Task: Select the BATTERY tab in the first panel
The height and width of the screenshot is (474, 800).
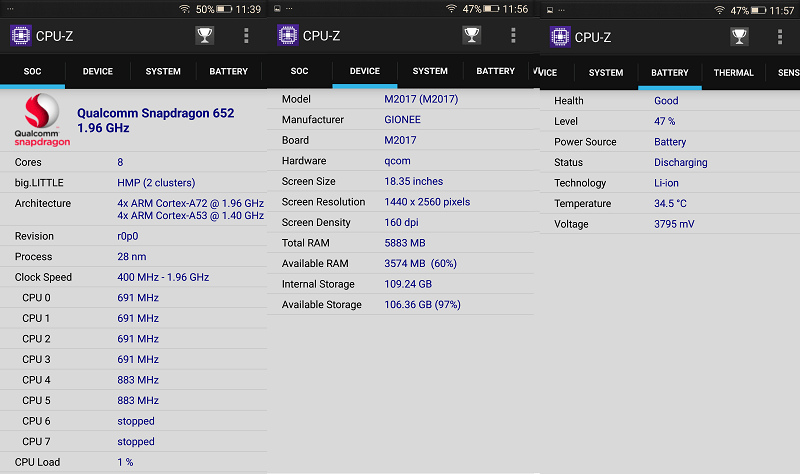Action: [x=229, y=71]
